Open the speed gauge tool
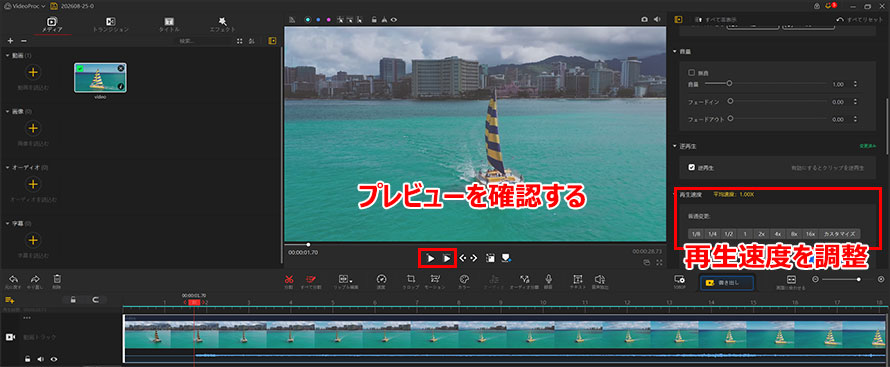 pyautogui.click(x=381, y=279)
